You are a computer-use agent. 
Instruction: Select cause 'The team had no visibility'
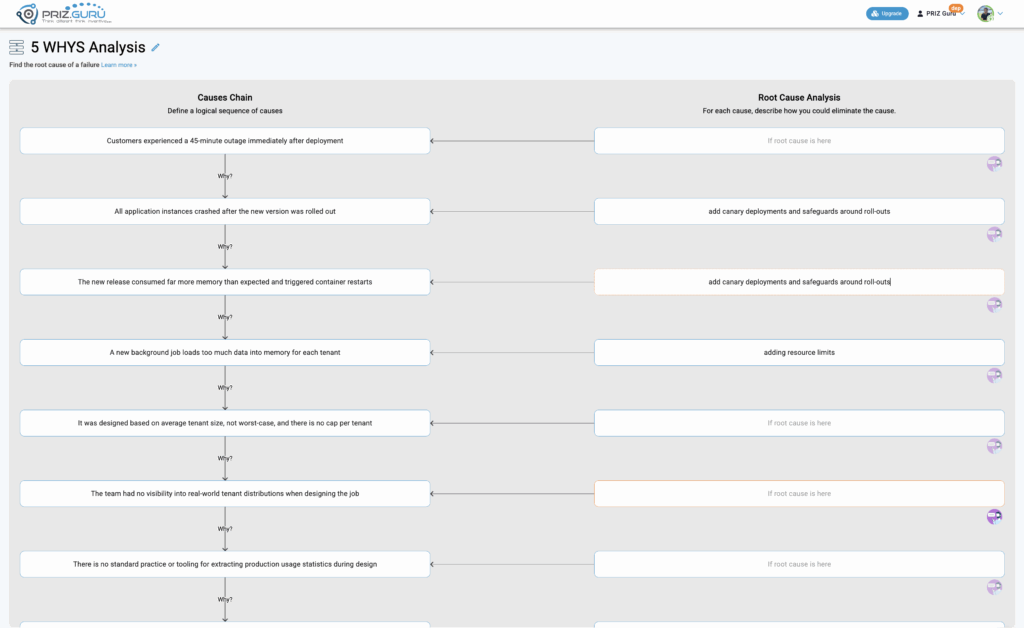(225, 494)
